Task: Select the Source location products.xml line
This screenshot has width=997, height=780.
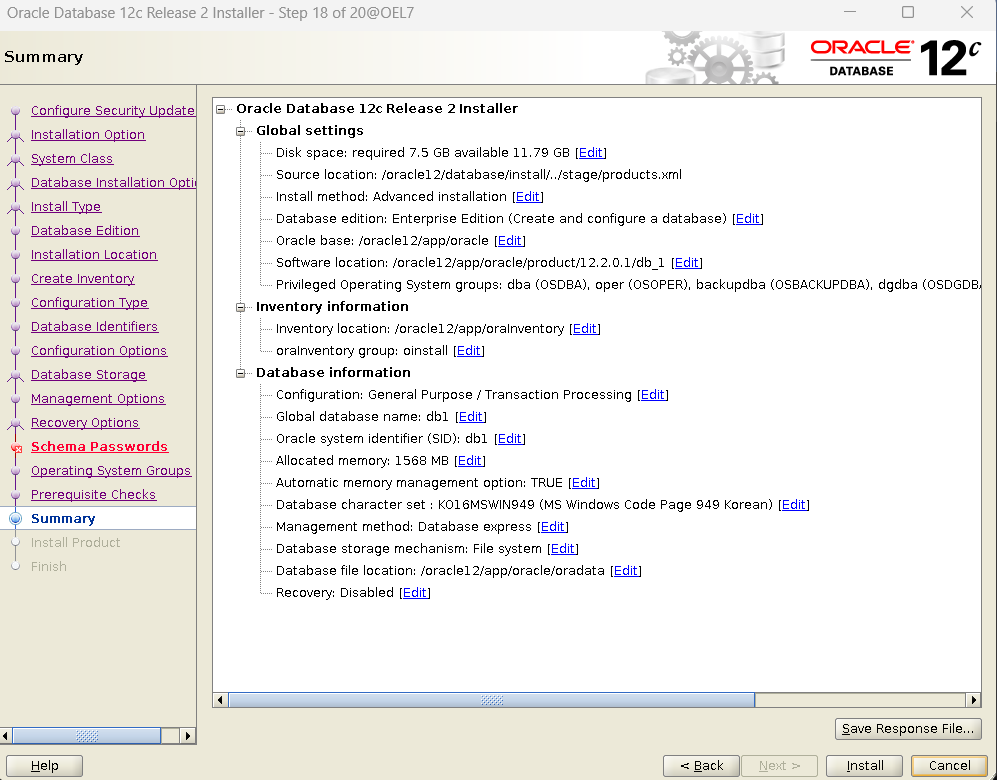Action: coord(478,175)
